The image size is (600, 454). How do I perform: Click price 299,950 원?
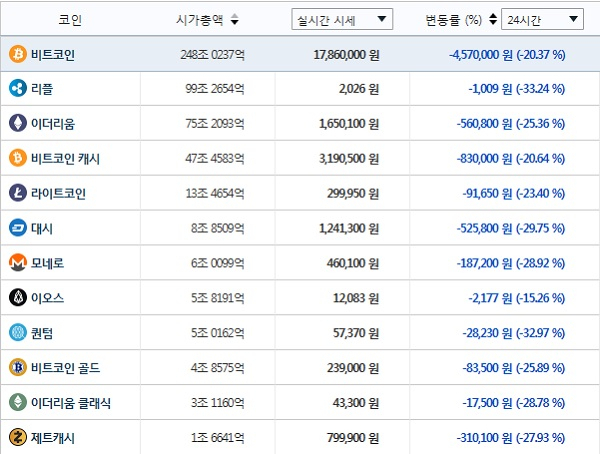click(353, 194)
